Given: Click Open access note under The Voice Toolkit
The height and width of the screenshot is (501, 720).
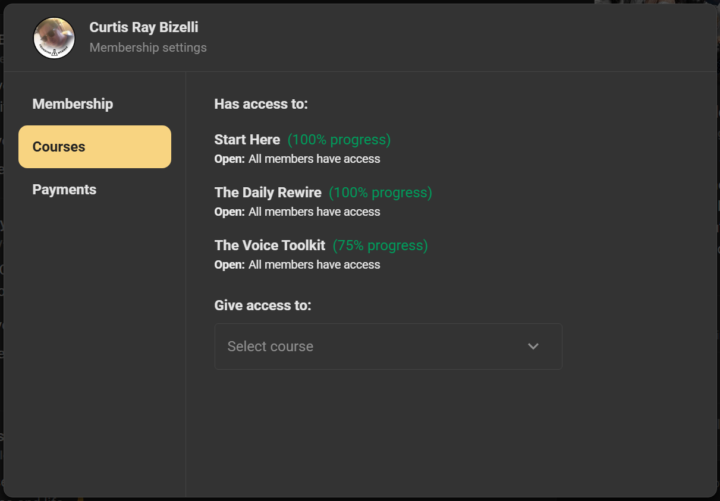Looking at the screenshot, I should point(297,265).
